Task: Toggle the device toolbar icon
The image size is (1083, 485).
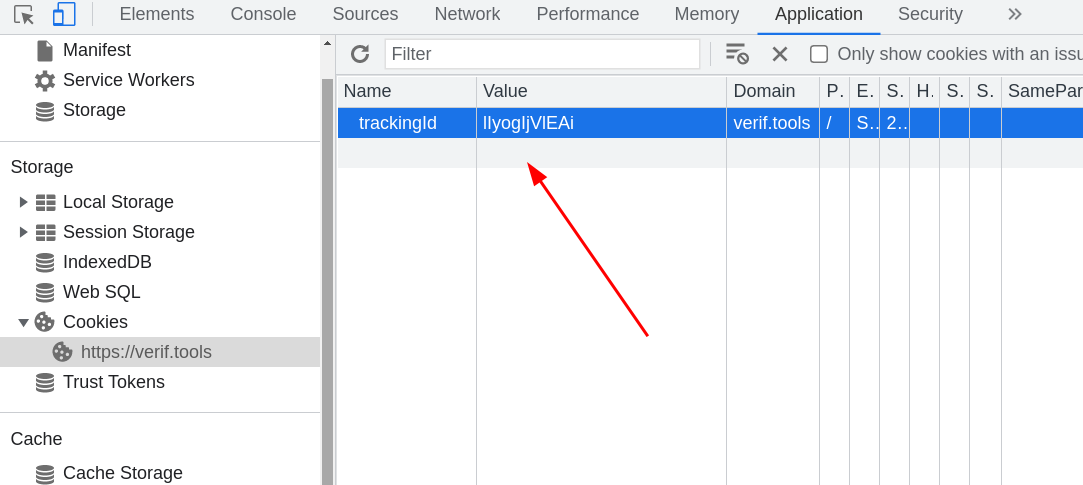Action: tap(64, 14)
